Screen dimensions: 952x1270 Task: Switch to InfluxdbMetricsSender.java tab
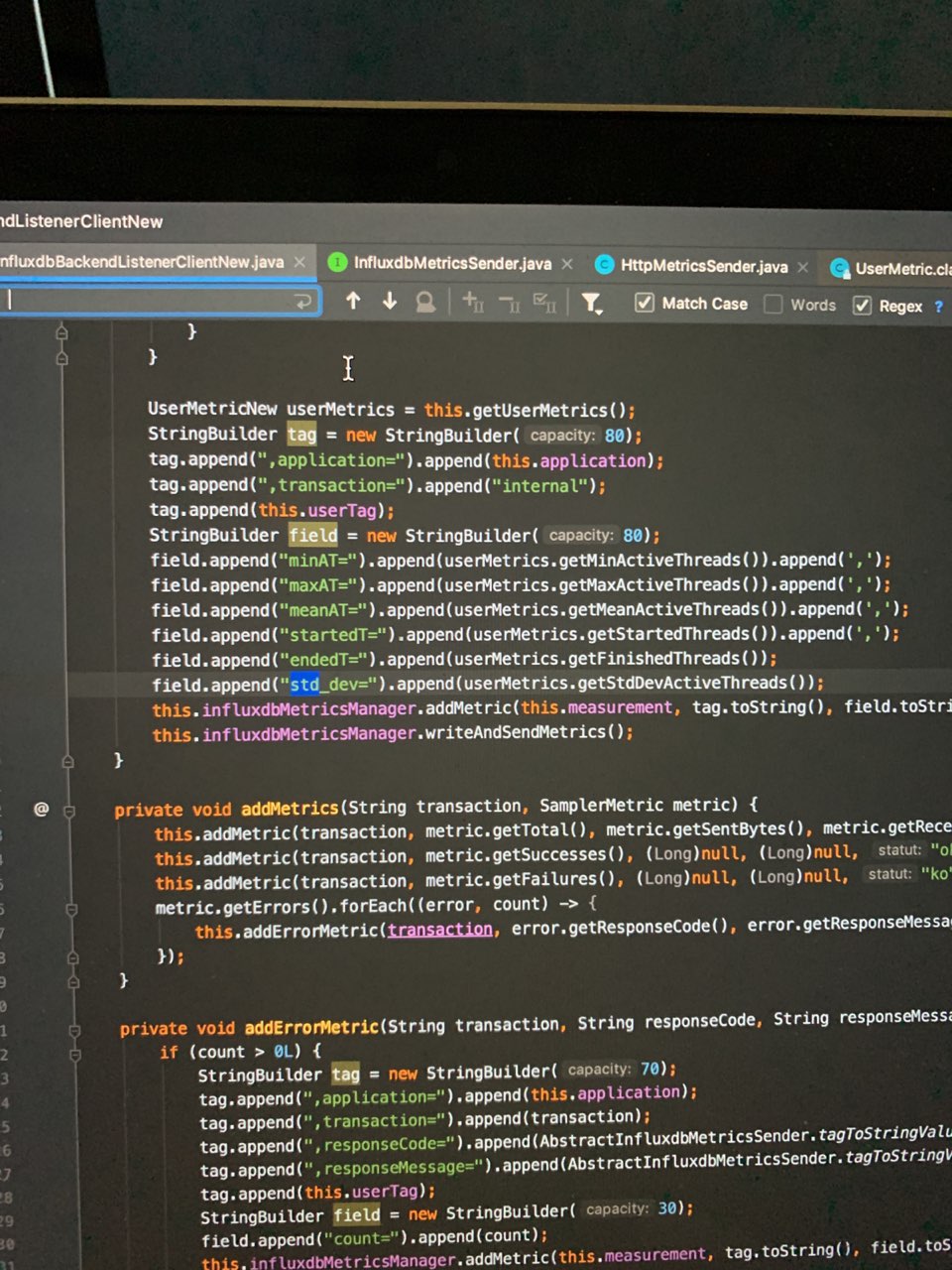pos(452,263)
